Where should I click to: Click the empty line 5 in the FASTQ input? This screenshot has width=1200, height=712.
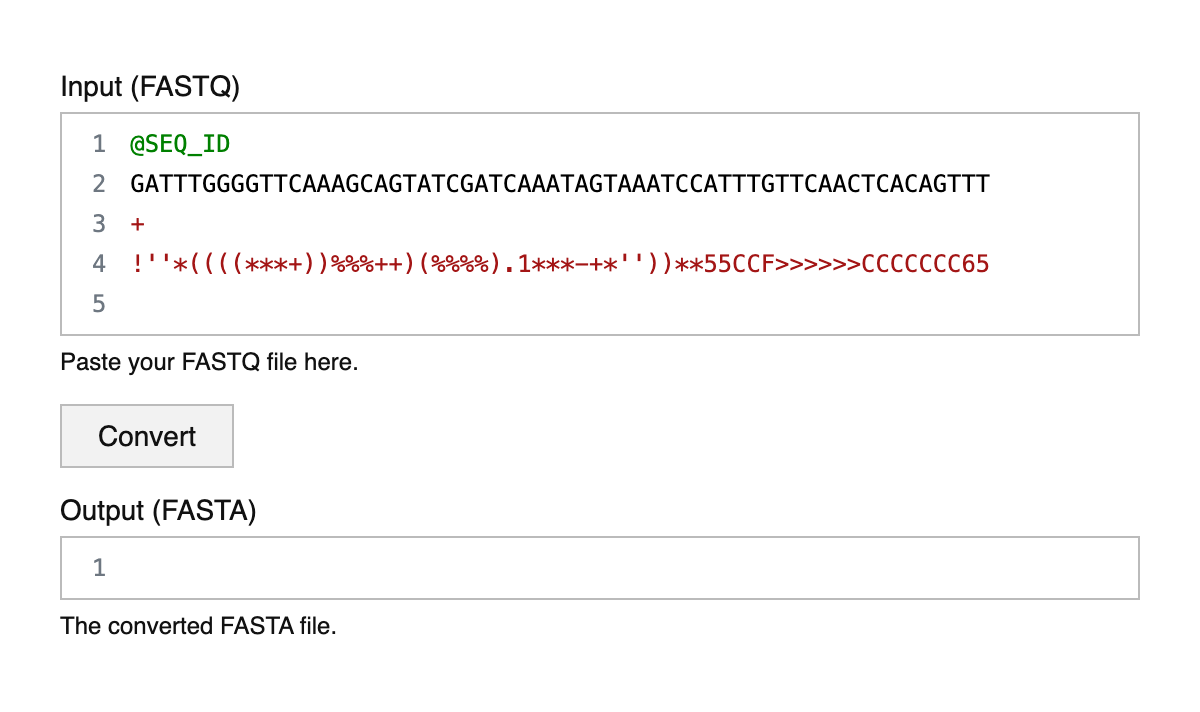(600, 304)
